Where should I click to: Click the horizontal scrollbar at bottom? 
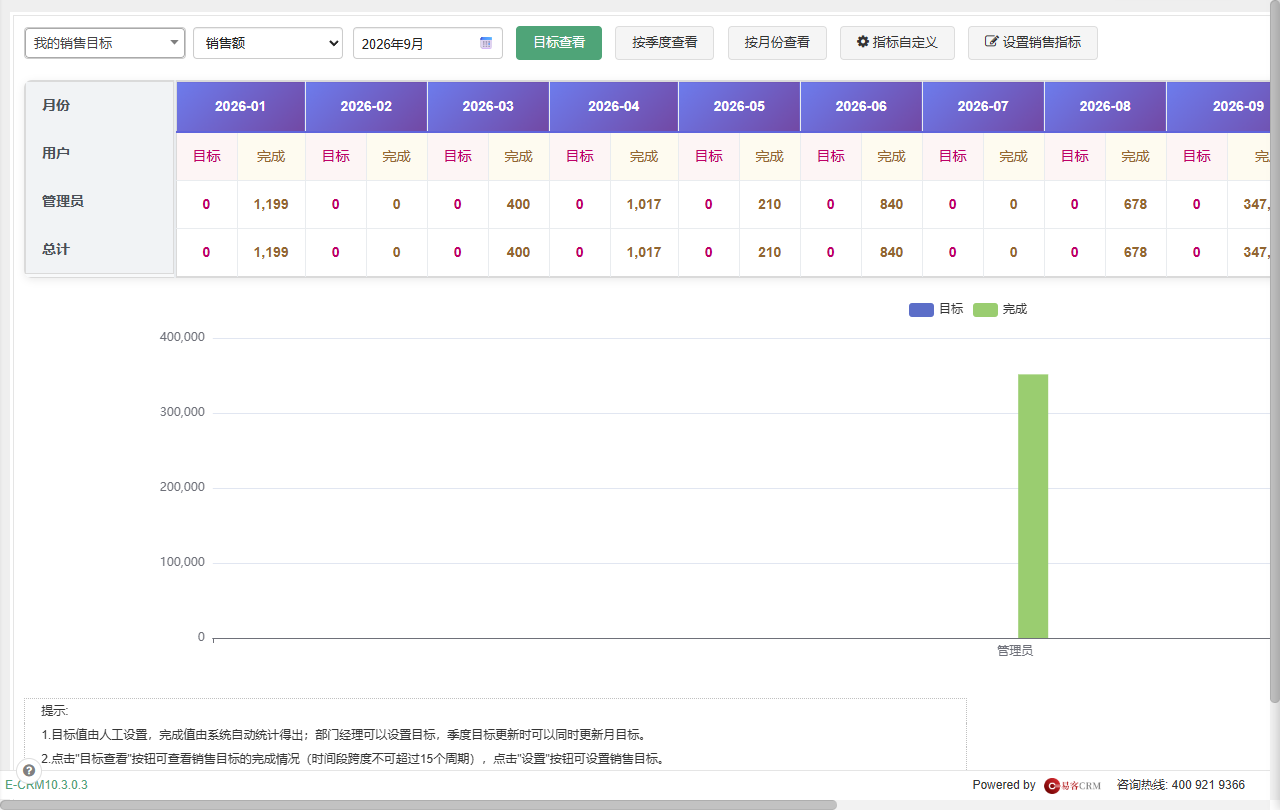pos(418,804)
